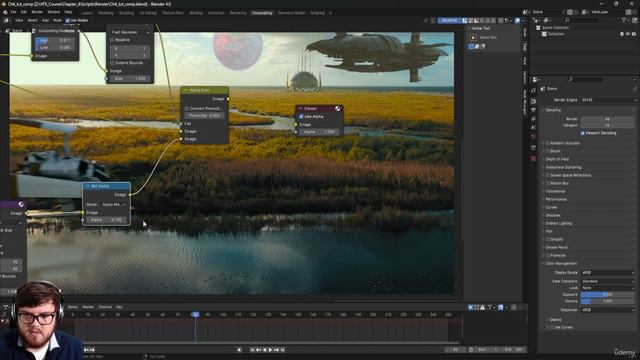Viewport: 640px width, 360px height.
Task: Switch to the Geometry Nodes workspace tab
Action: tap(291, 13)
